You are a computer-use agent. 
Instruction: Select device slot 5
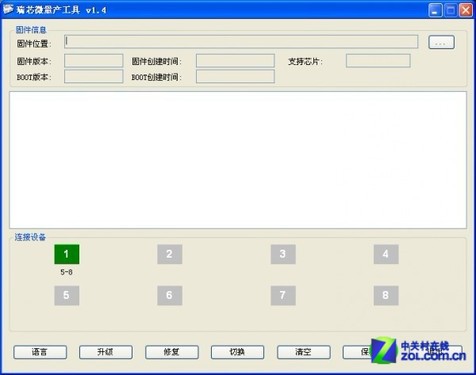pos(67,295)
